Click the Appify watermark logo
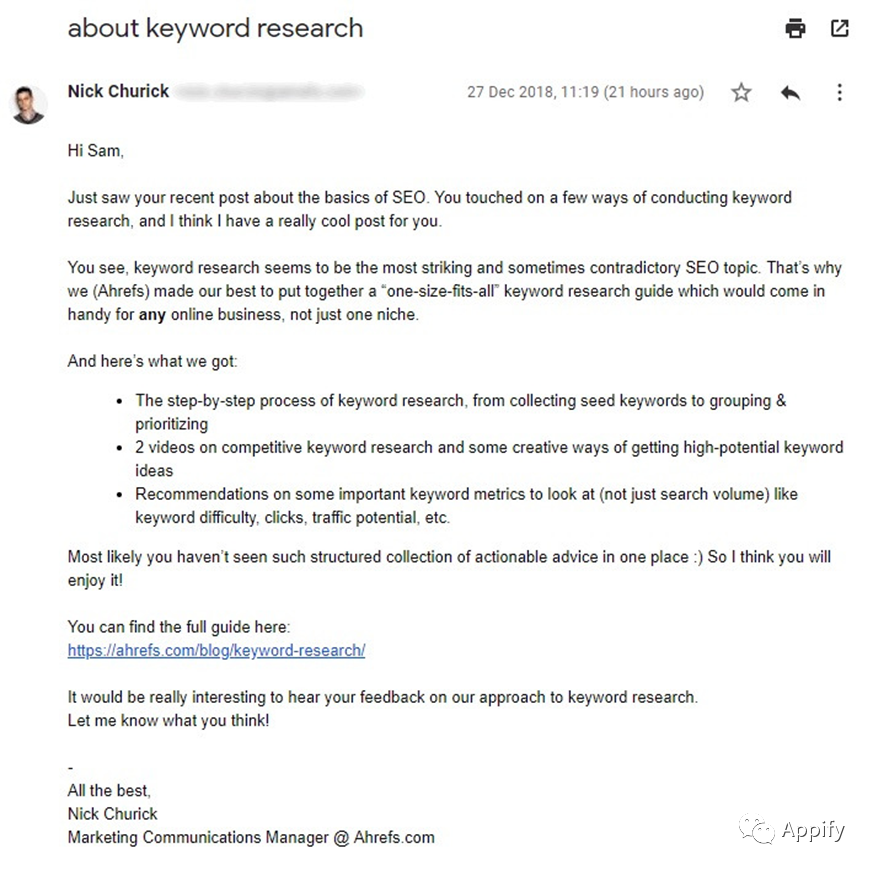This screenshot has width=873, height=870. (x=791, y=830)
